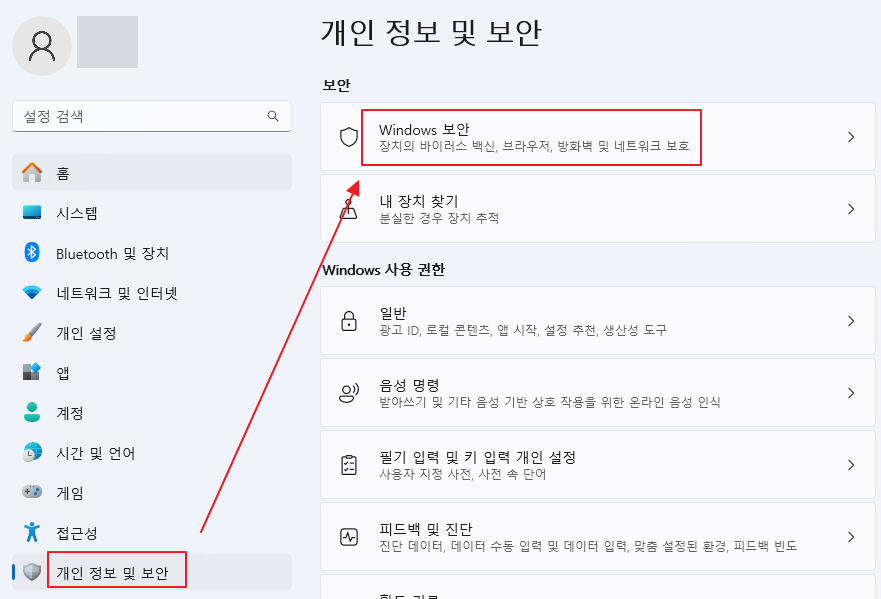The width and height of the screenshot is (881, 599).
Task: Open 접근성 settings
Action: [x=152, y=532]
